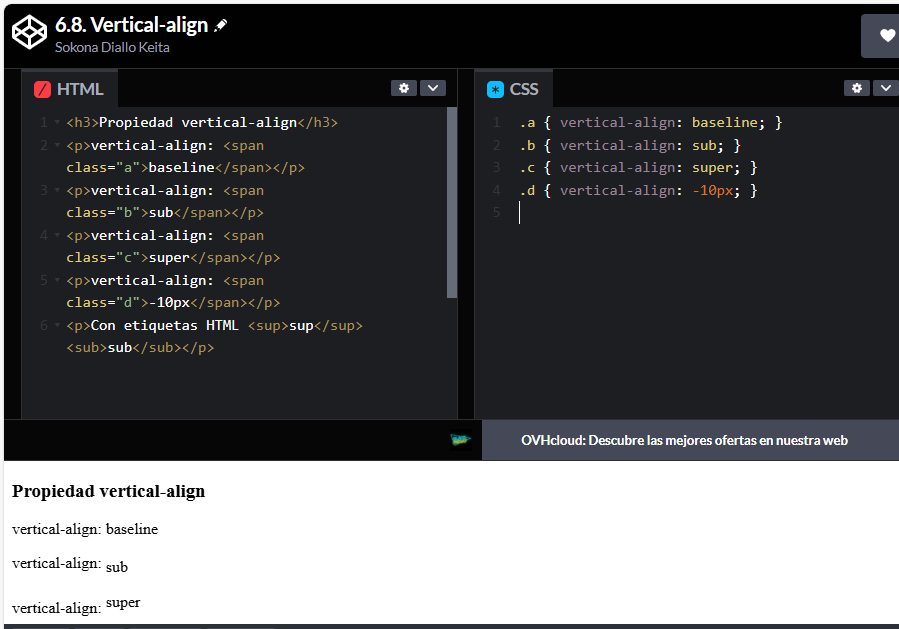Click '.d' selector in CSS editor

click(x=527, y=190)
